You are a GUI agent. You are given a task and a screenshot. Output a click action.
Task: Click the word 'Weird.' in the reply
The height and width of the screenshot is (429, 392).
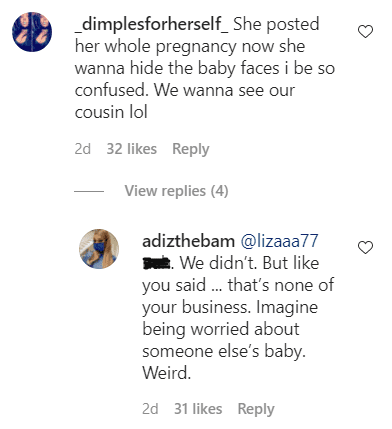point(167,373)
